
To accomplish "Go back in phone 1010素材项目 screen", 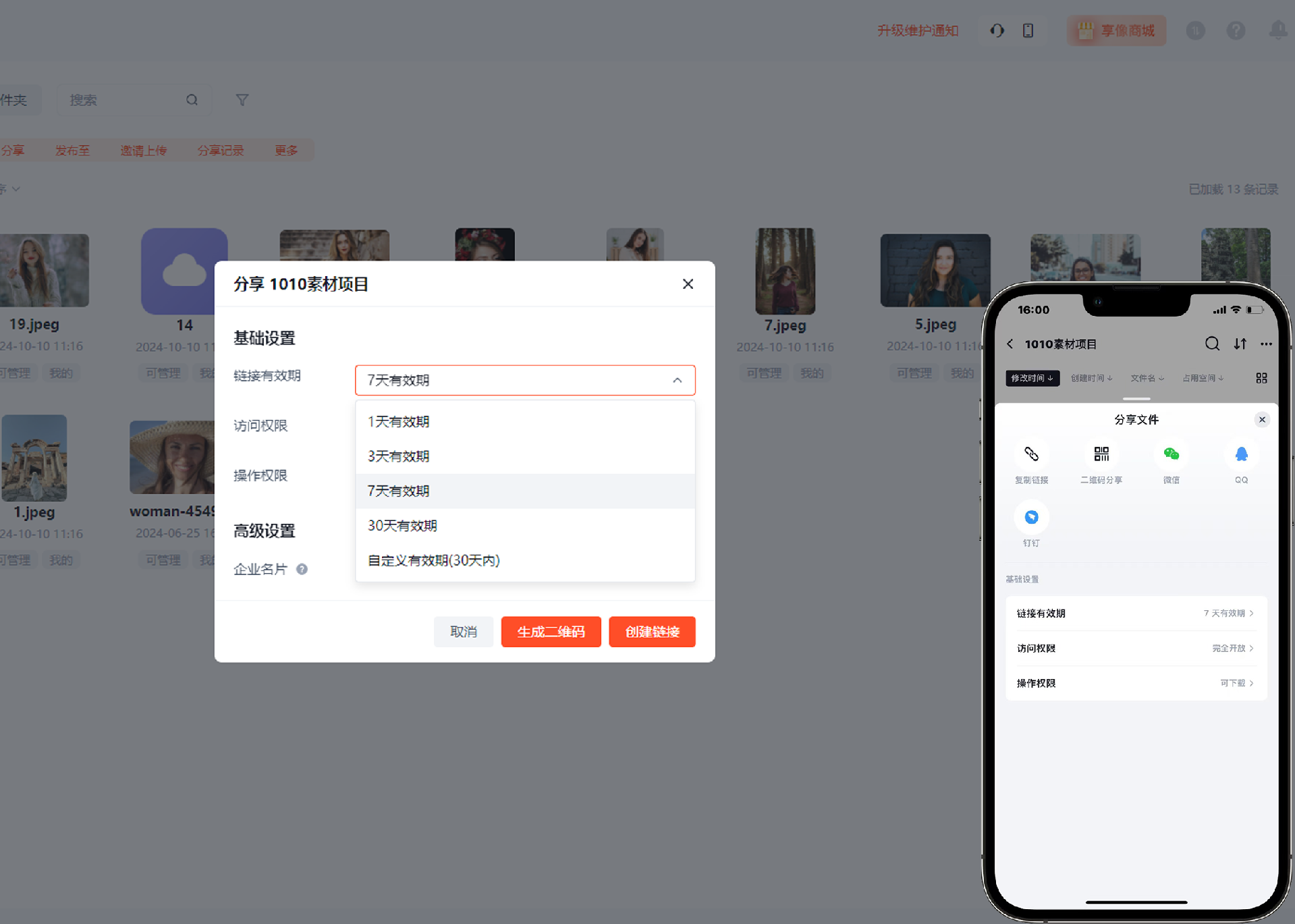I will point(1010,344).
